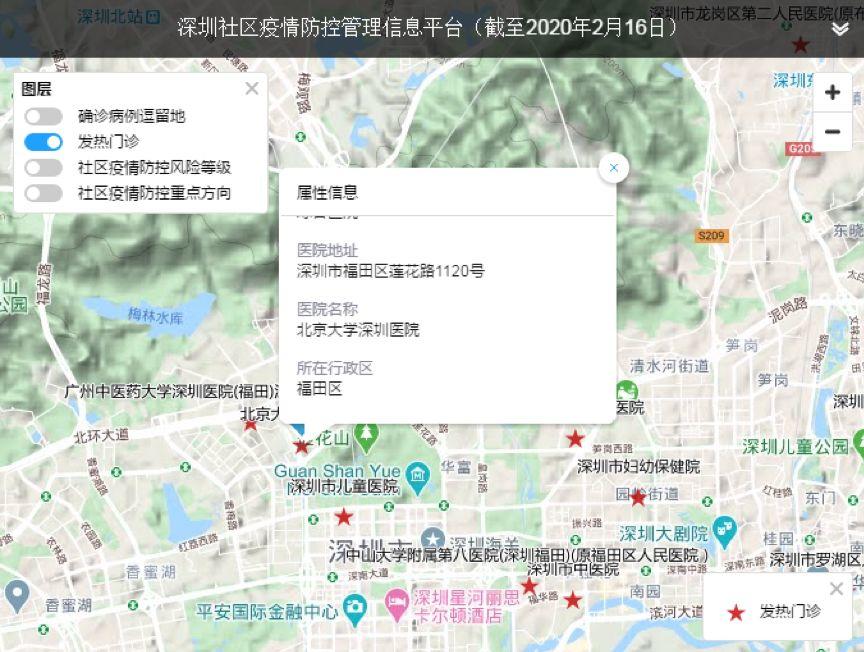Select the star below 深圳市儿童医院
This screenshot has height=652, width=864.
tap(344, 517)
